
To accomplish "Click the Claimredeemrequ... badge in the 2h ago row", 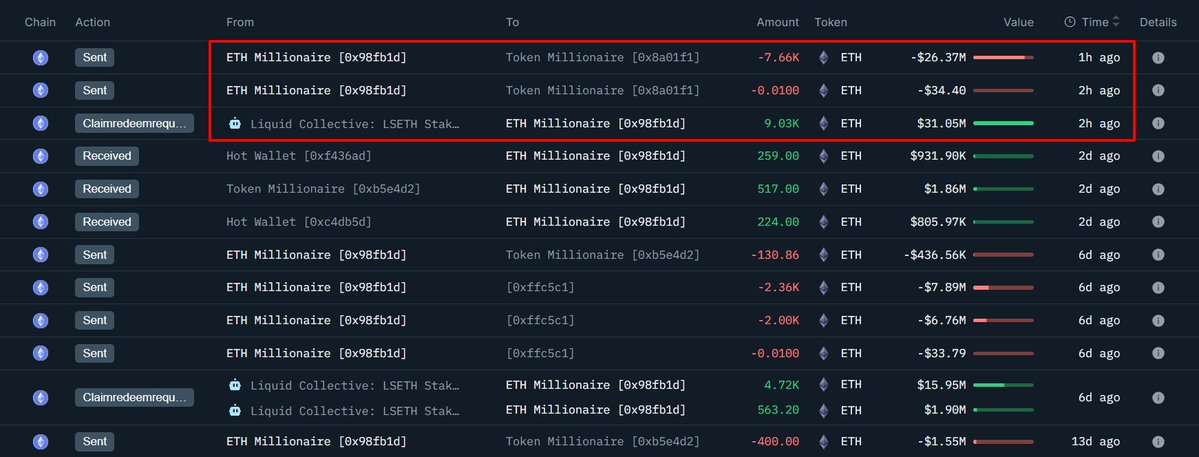I will click(133, 124).
